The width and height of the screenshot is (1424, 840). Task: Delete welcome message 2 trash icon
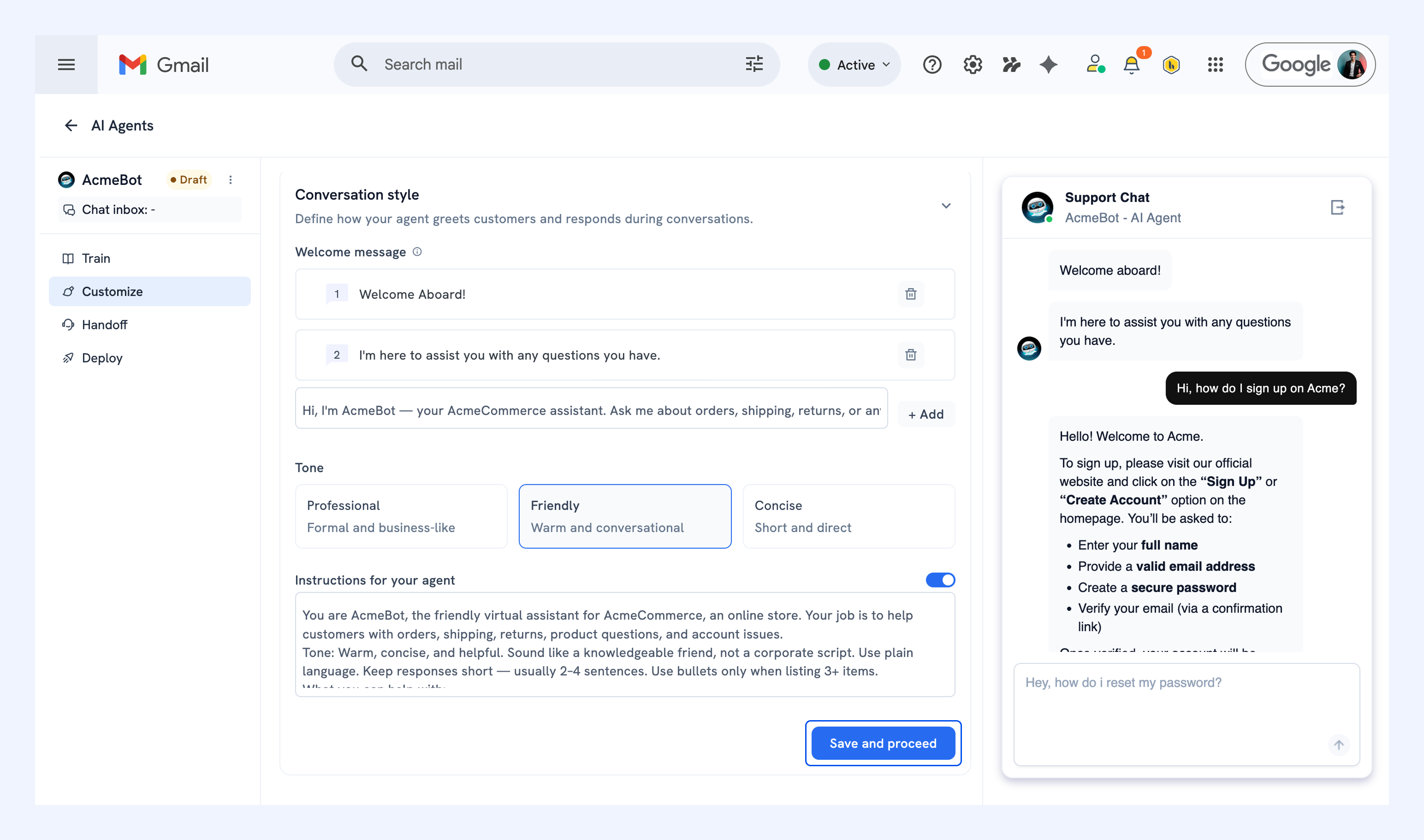(x=910, y=355)
